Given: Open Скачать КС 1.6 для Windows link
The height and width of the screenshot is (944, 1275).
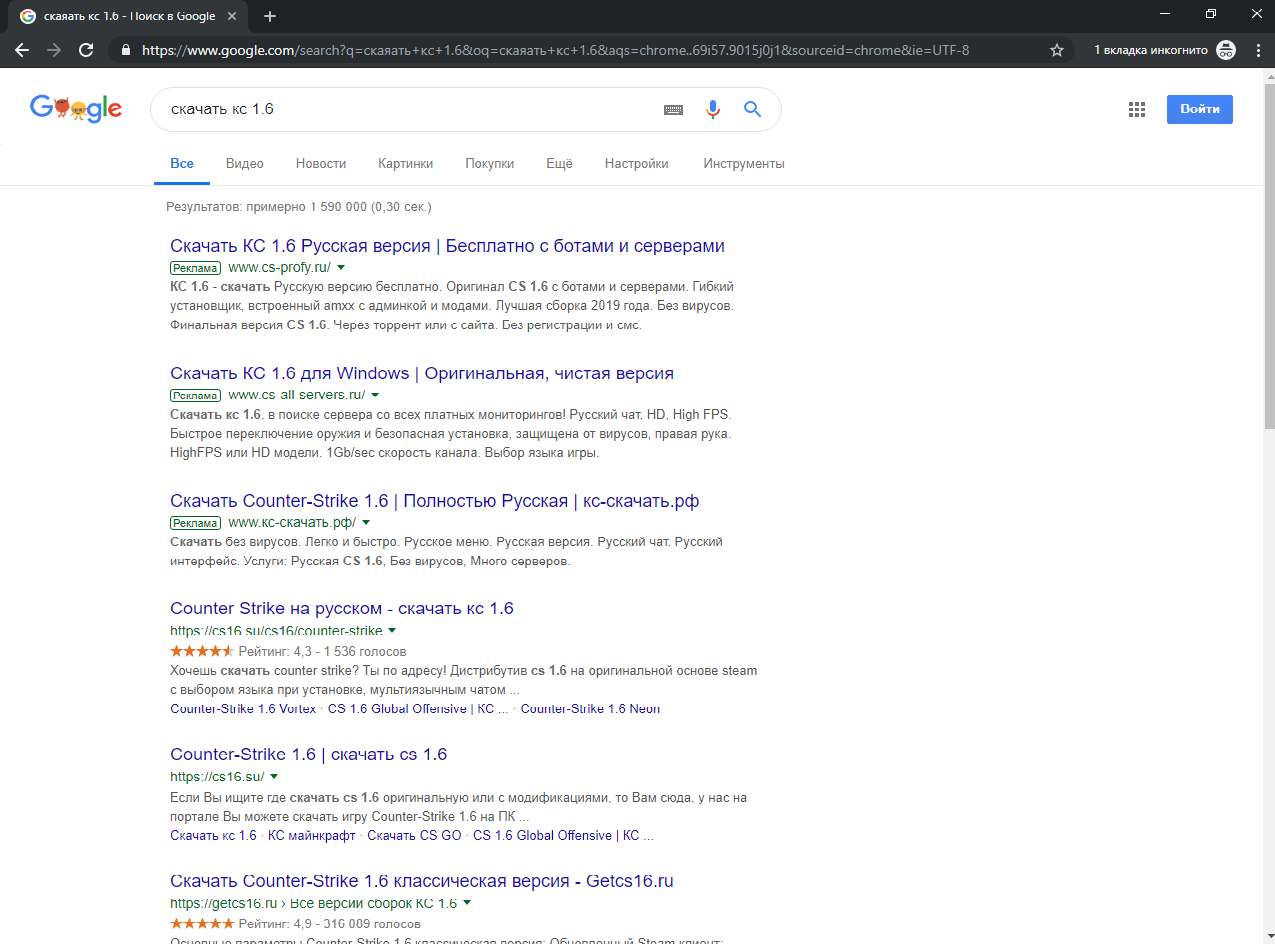Looking at the screenshot, I should click(422, 373).
